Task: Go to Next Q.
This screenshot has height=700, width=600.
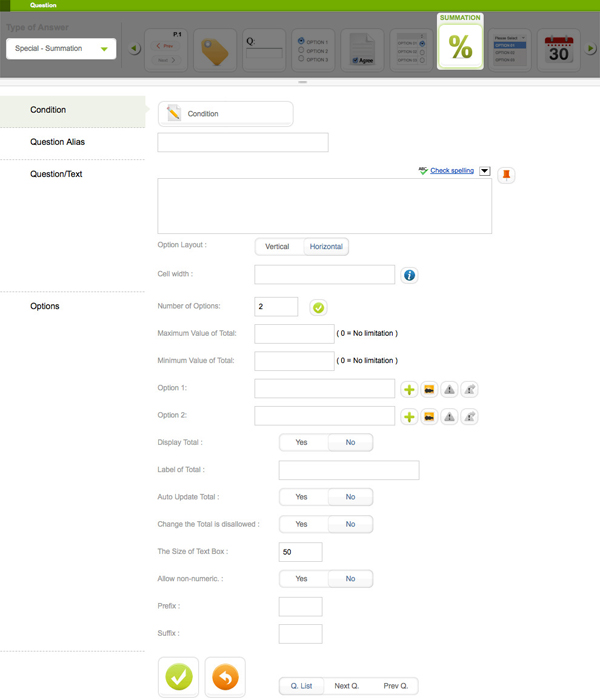Action: [347, 686]
